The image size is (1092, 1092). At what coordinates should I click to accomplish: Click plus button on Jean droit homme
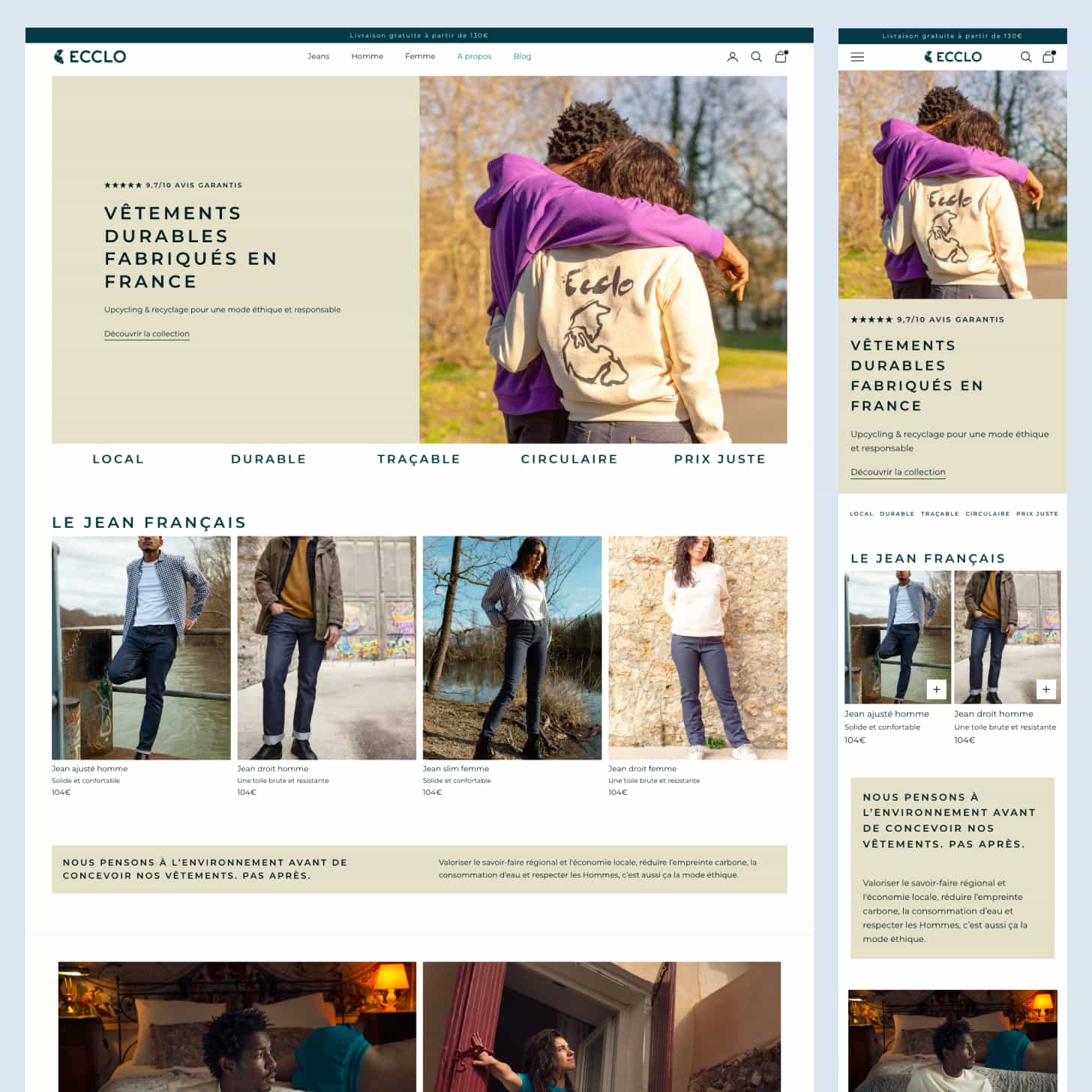1045,689
